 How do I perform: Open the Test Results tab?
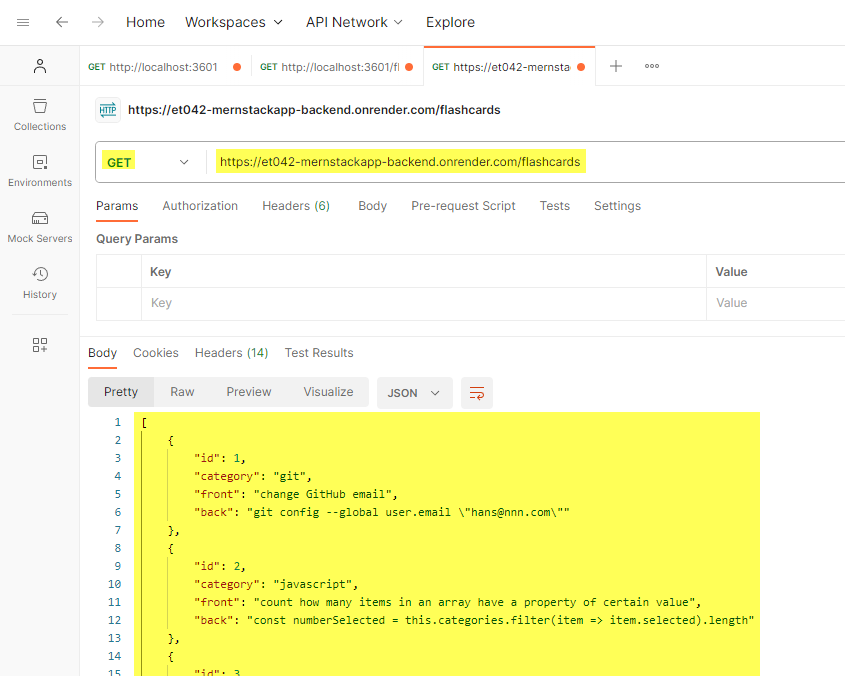[x=319, y=353]
